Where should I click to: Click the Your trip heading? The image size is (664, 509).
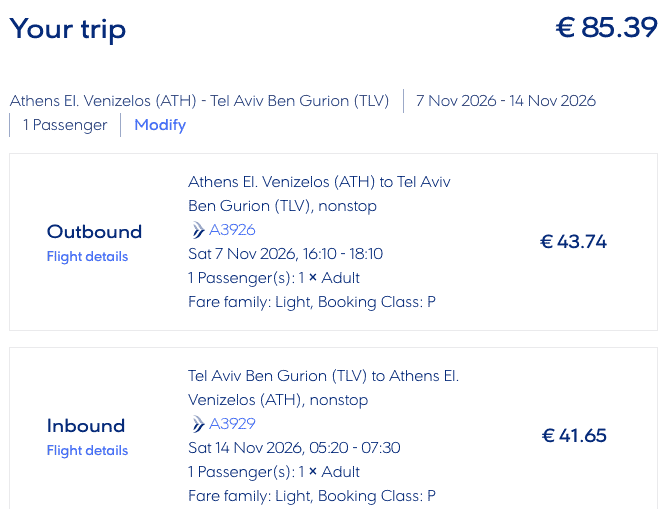point(68,29)
